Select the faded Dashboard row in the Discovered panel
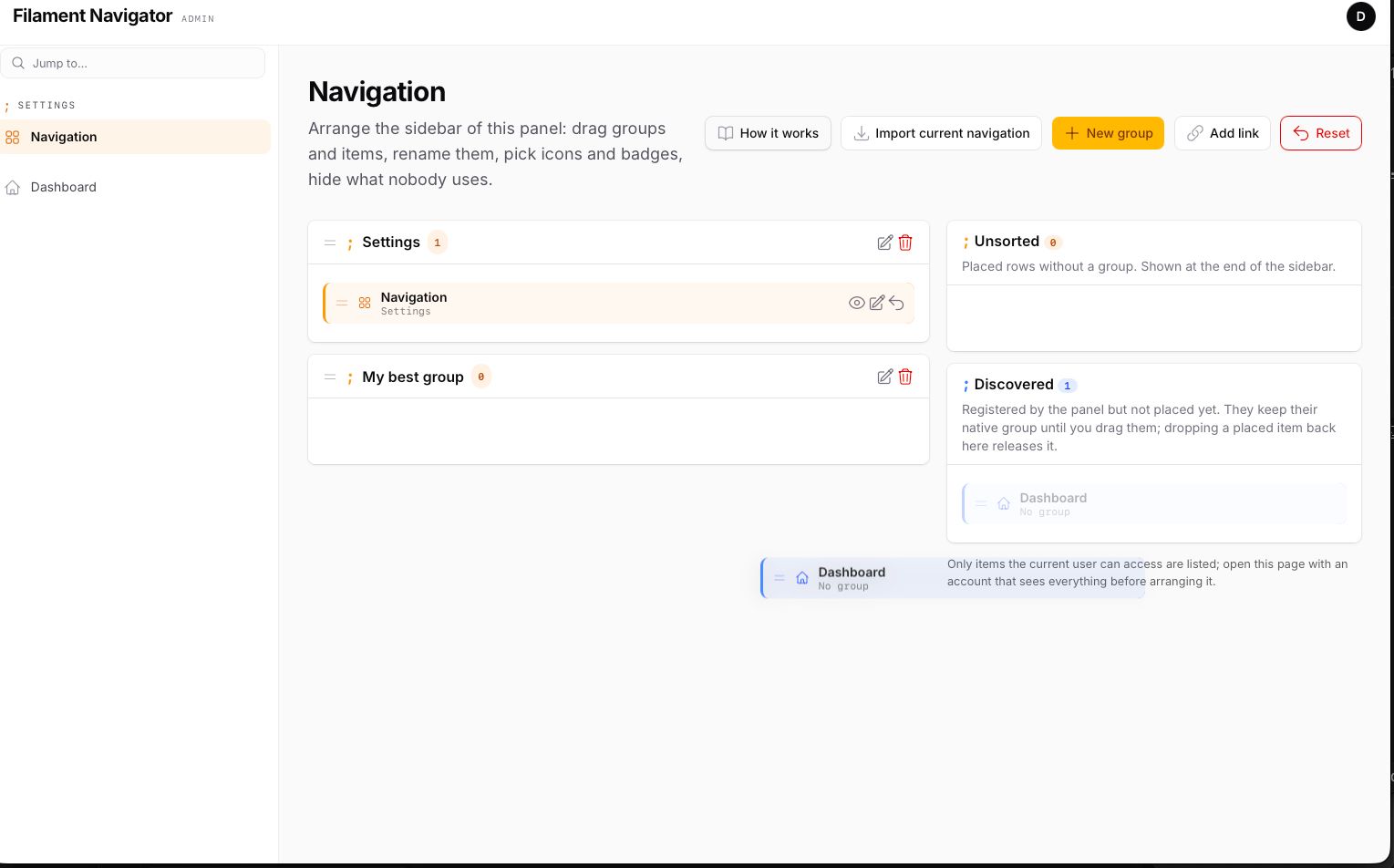This screenshot has height=868, width=1394. [x=1154, y=503]
